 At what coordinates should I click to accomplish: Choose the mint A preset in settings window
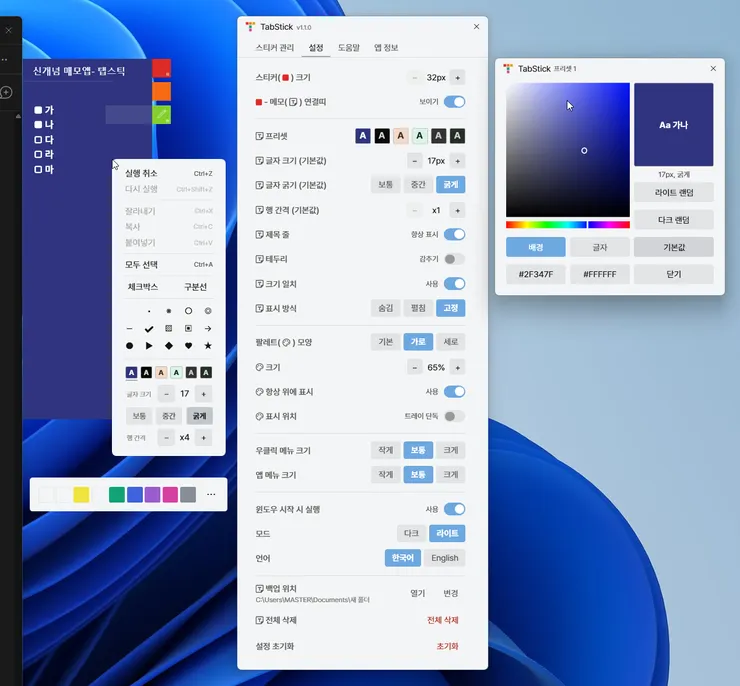[x=420, y=136]
